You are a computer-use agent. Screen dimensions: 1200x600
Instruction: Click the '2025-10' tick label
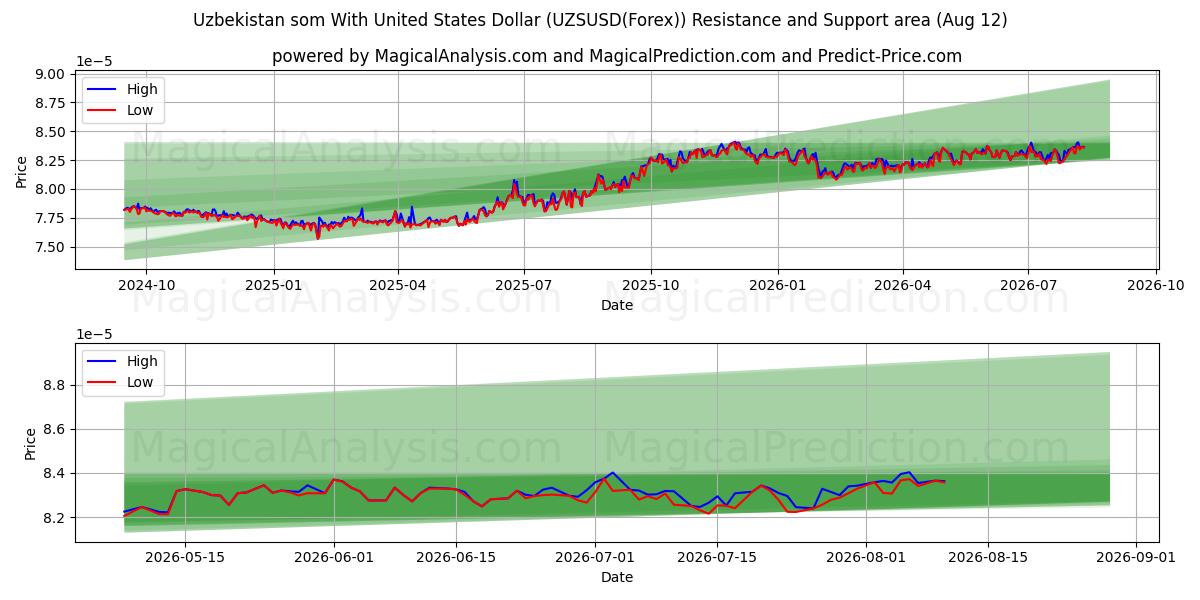[x=651, y=286]
